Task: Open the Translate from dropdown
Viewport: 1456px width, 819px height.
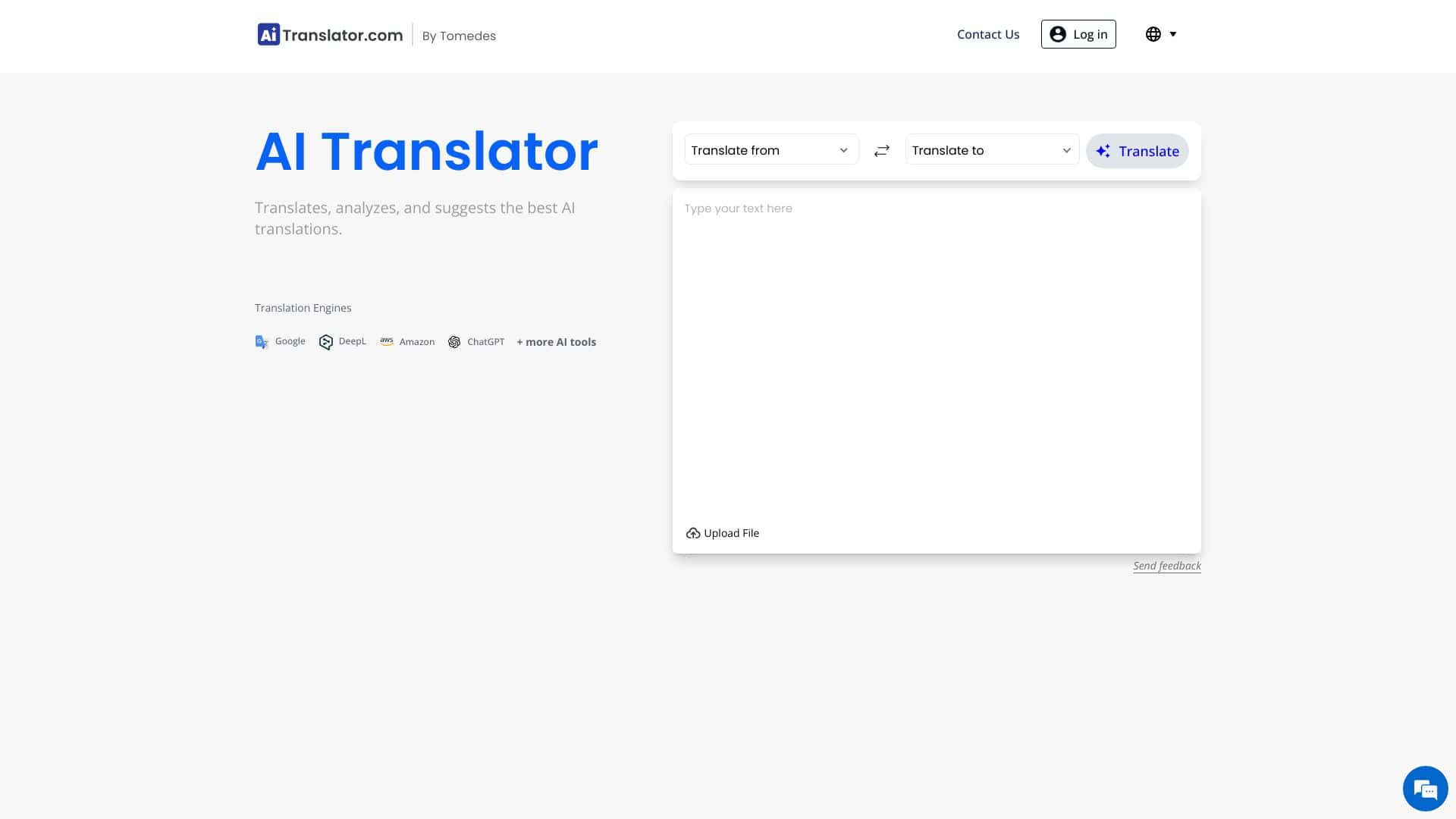Action: tap(770, 150)
